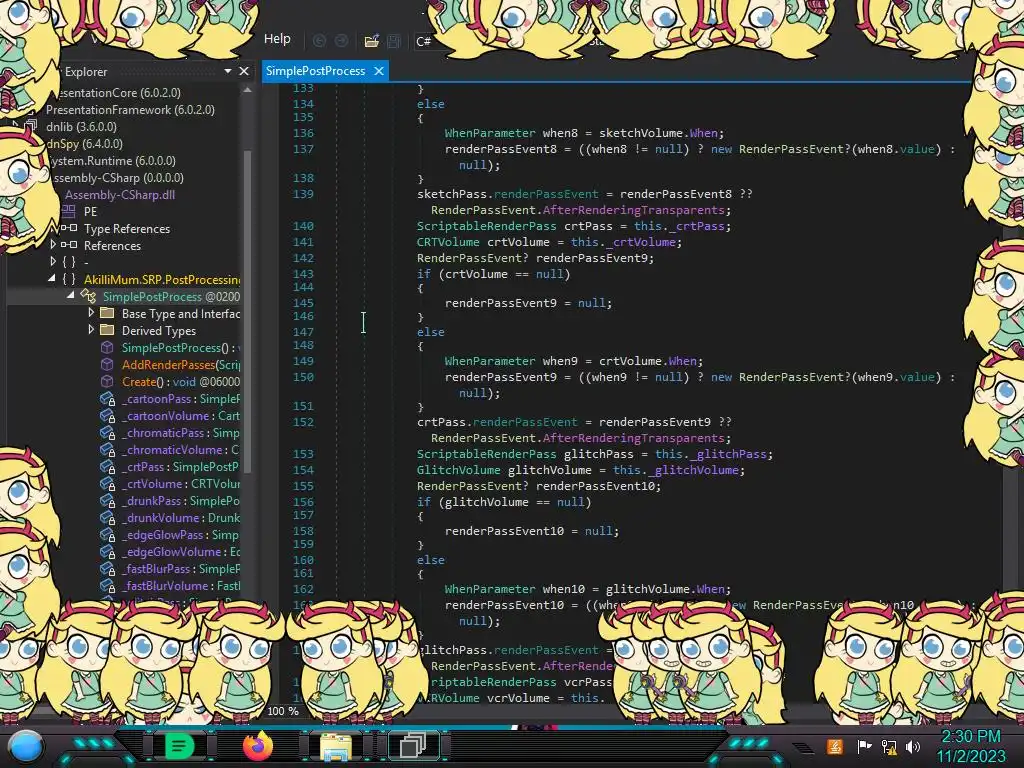The image size is (1024, 768).
Task: Click the _chromaticVolume field icon
Action: click(x=108, y=450)
